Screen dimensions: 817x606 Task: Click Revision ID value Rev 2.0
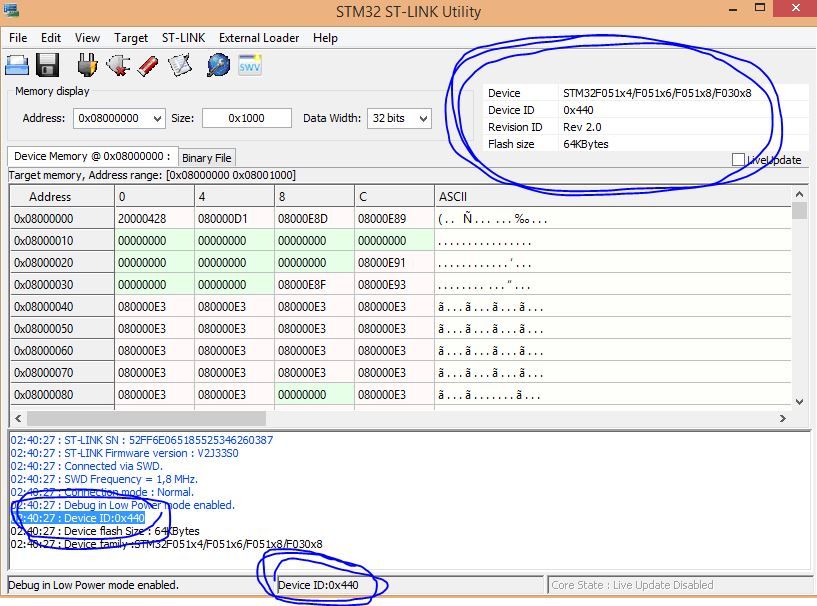(x=582, y=127)
